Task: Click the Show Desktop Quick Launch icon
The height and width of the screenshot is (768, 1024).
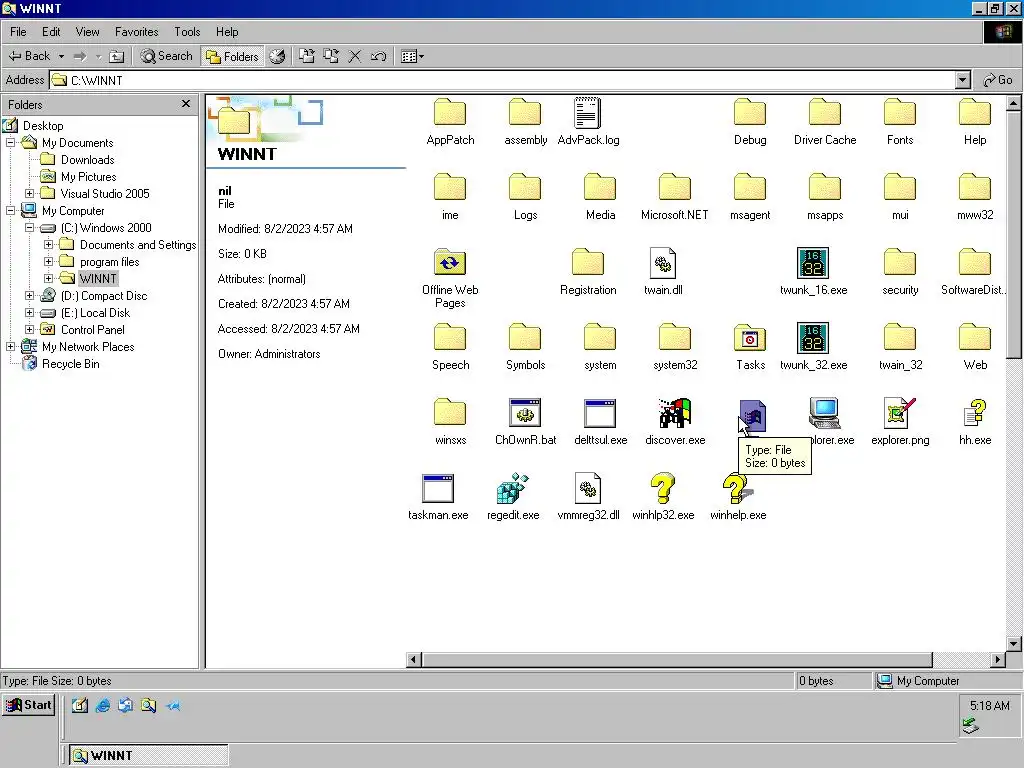Action: pos(80,705)
